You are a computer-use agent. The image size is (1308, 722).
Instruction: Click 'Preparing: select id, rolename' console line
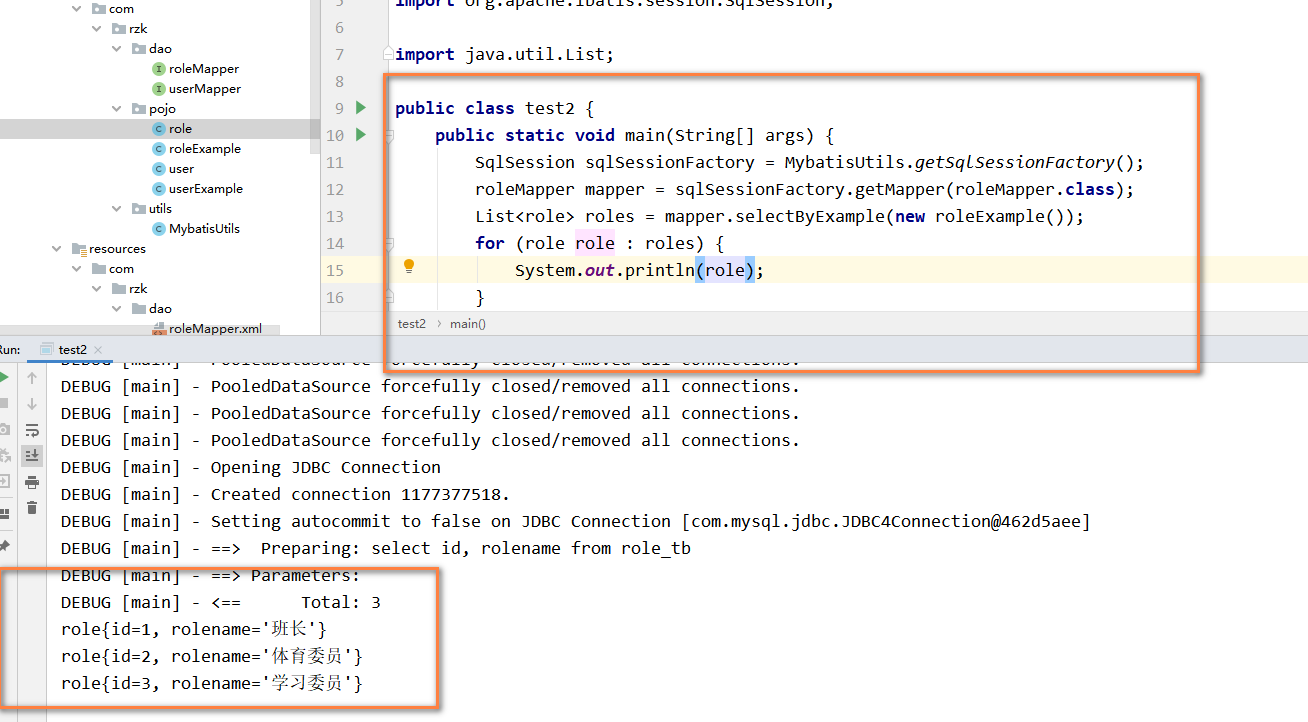pos(375,548)
